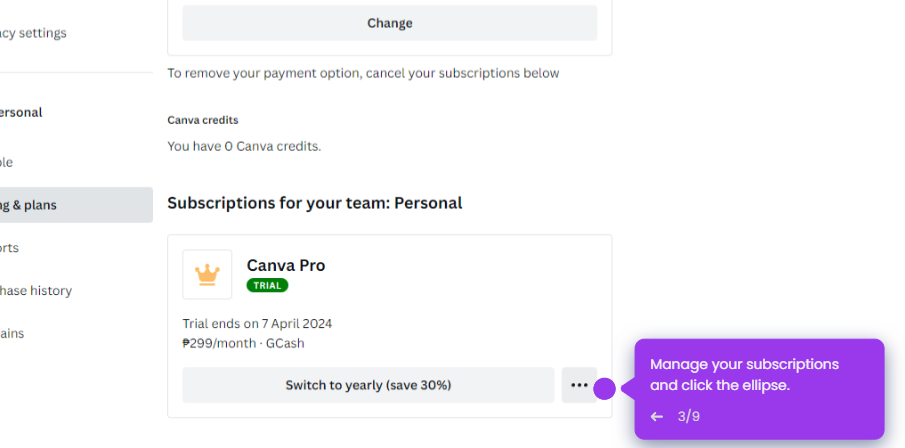This screenshot has height=448, width=905.
Task: Click the Canva Pro crown icon
Action: [x=207, y=274]
